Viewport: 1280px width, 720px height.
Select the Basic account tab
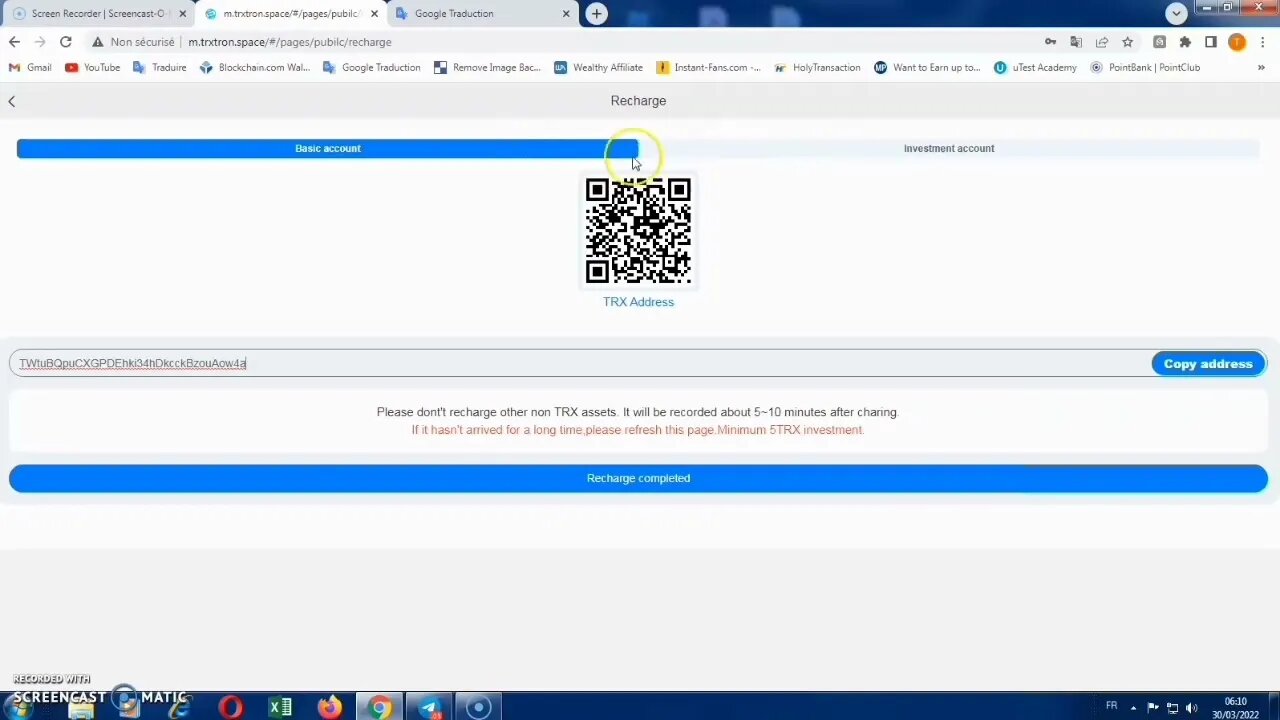tap(328, 148)
